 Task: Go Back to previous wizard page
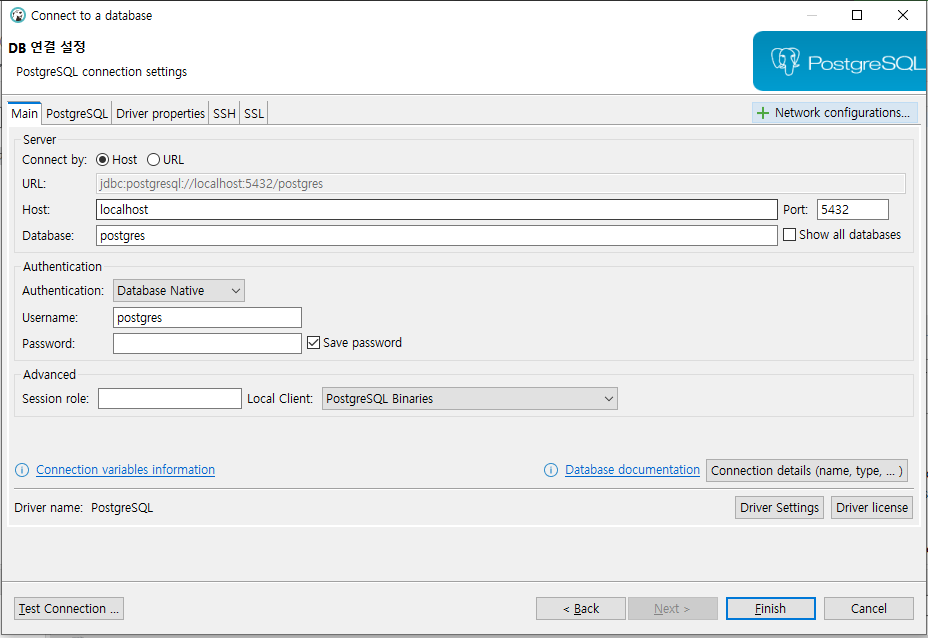pos(581,608)
